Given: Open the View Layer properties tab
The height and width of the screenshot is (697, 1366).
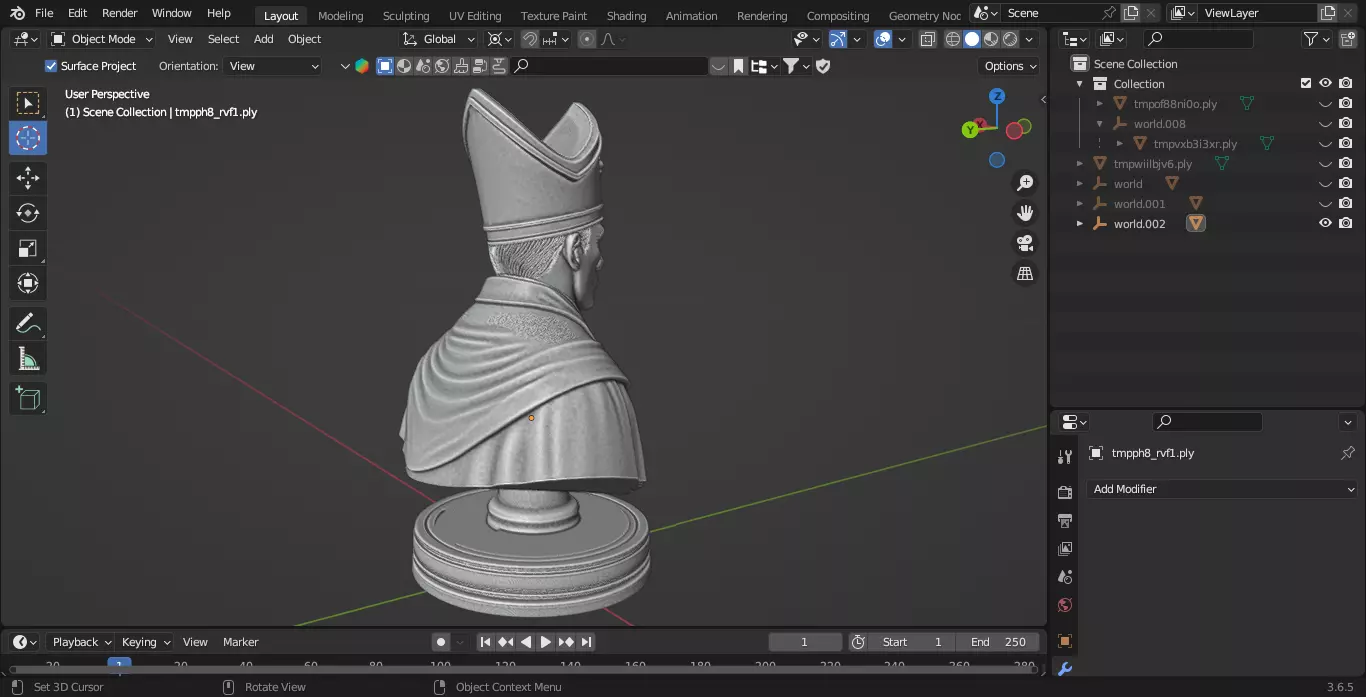Looking at the screenshot, I should point(1064,549).
